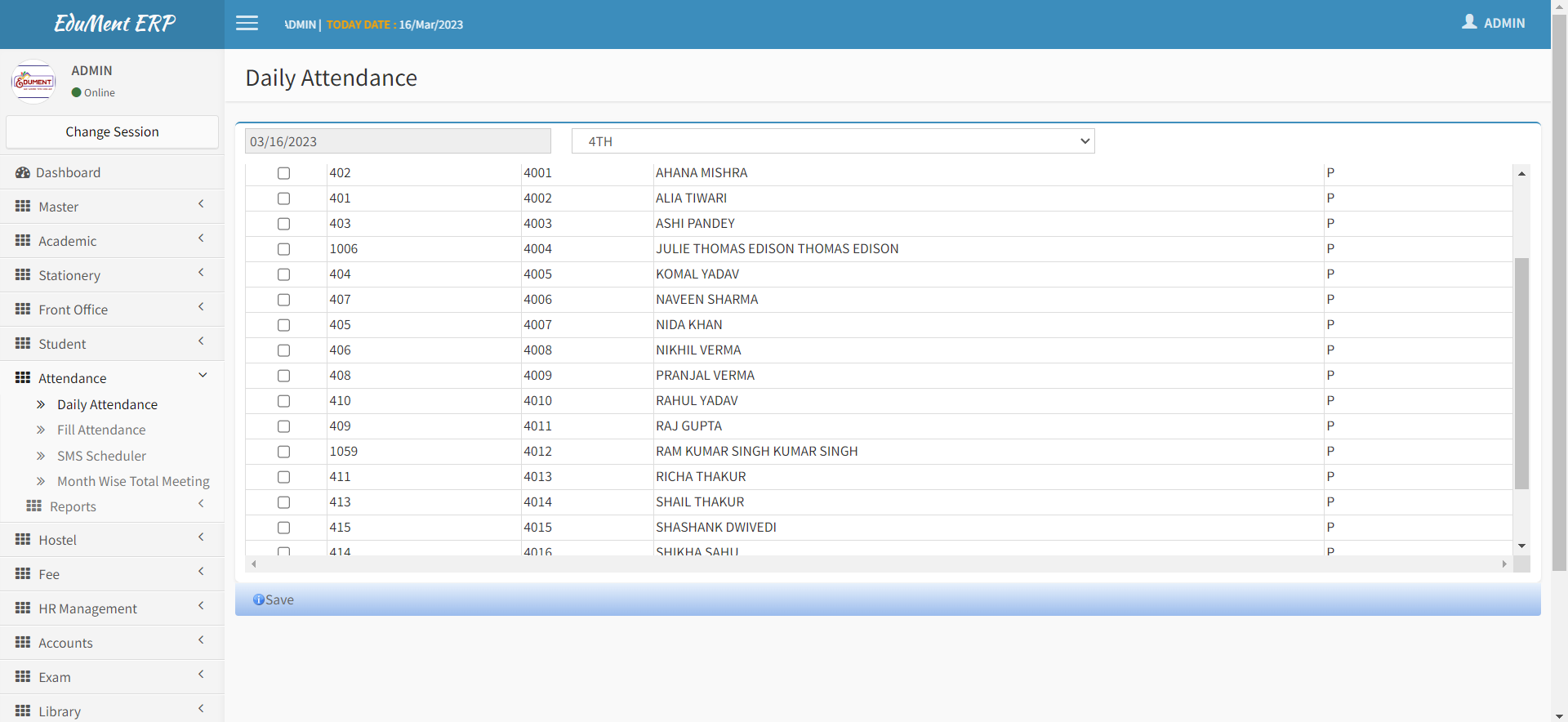The image size is (1568, 722).
Task: Open the 4TH class dropdown
Action: click(832, 141)
